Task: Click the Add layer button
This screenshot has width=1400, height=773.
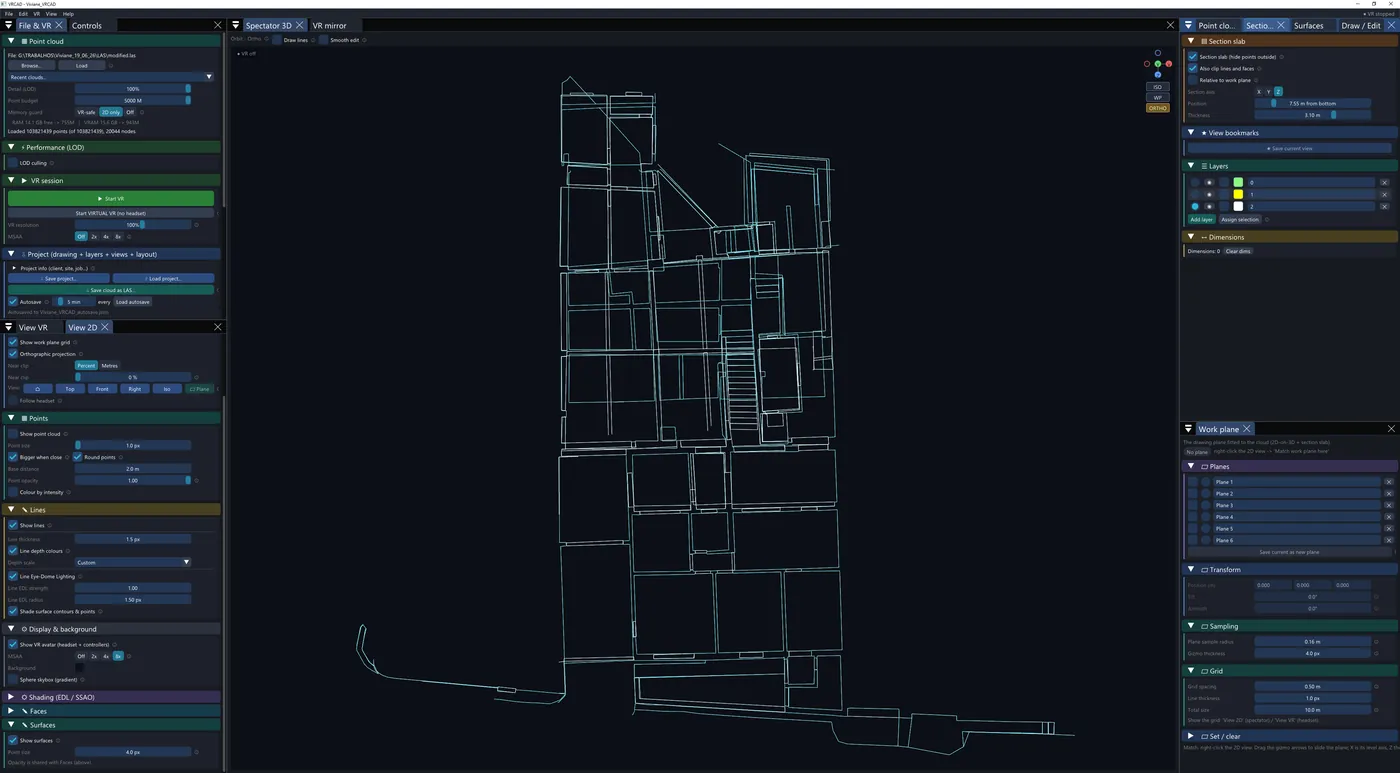Action: [1201, 219]
